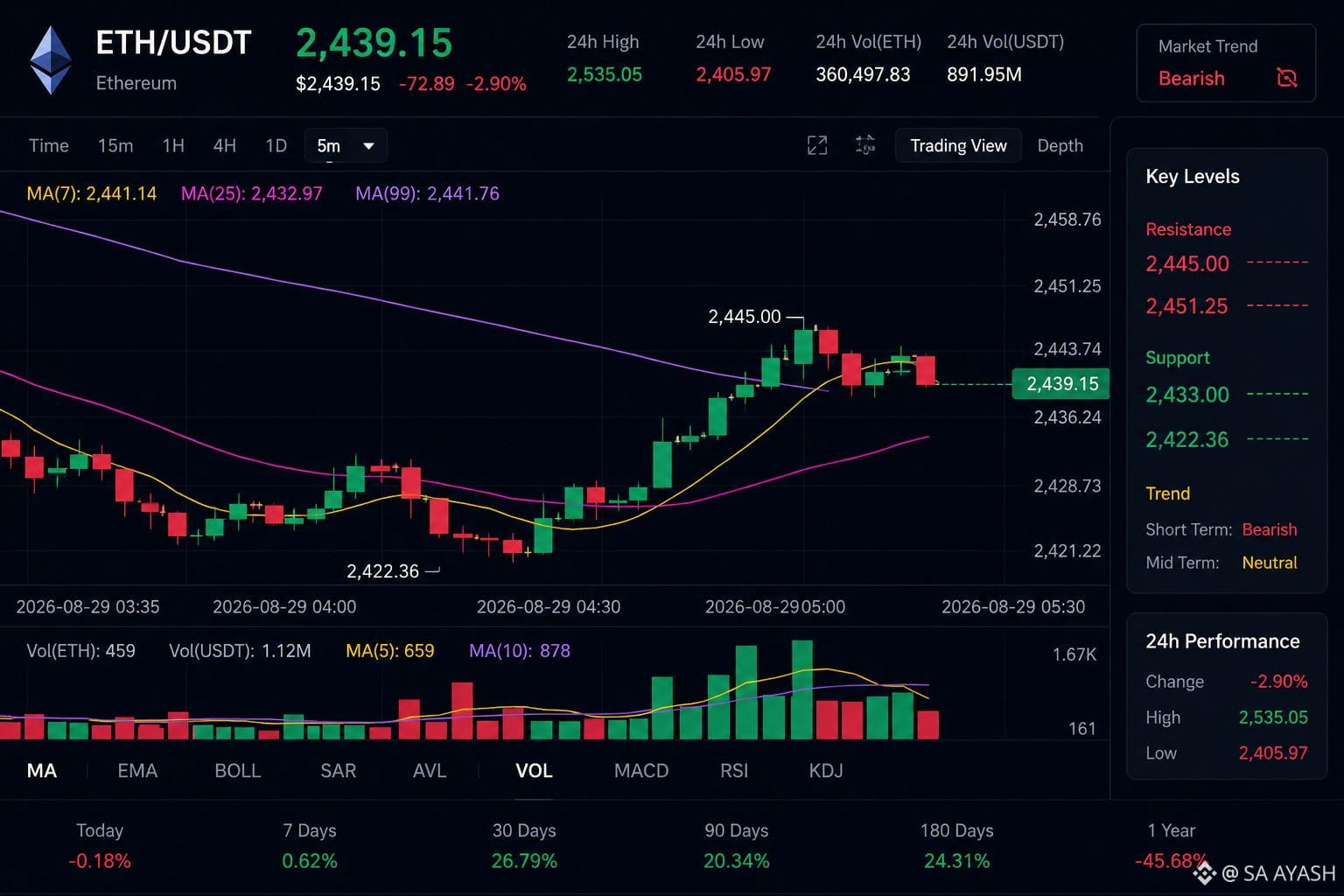Viewport: 1344px width, 896px height.
Task: Click the volume MA(10): 878 legend
Action: click(520, 651)
